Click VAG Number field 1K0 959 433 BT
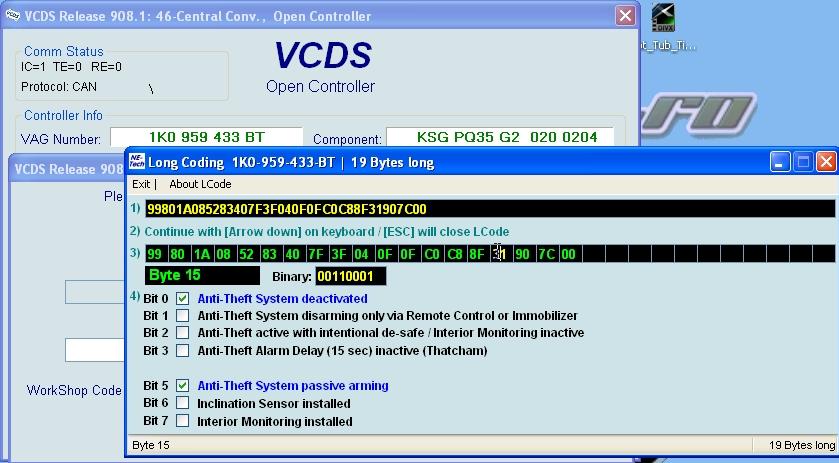839x463 pixels. (207, 138)
